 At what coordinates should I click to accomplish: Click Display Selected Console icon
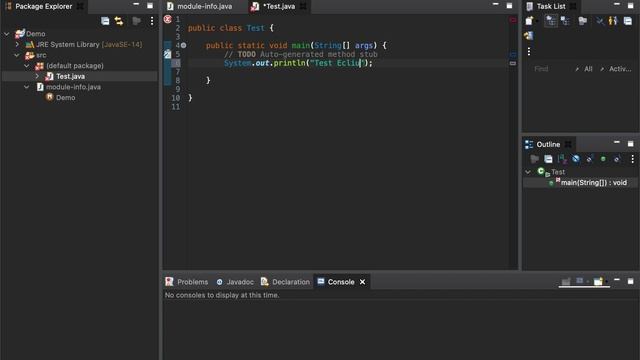pos(580,281)
